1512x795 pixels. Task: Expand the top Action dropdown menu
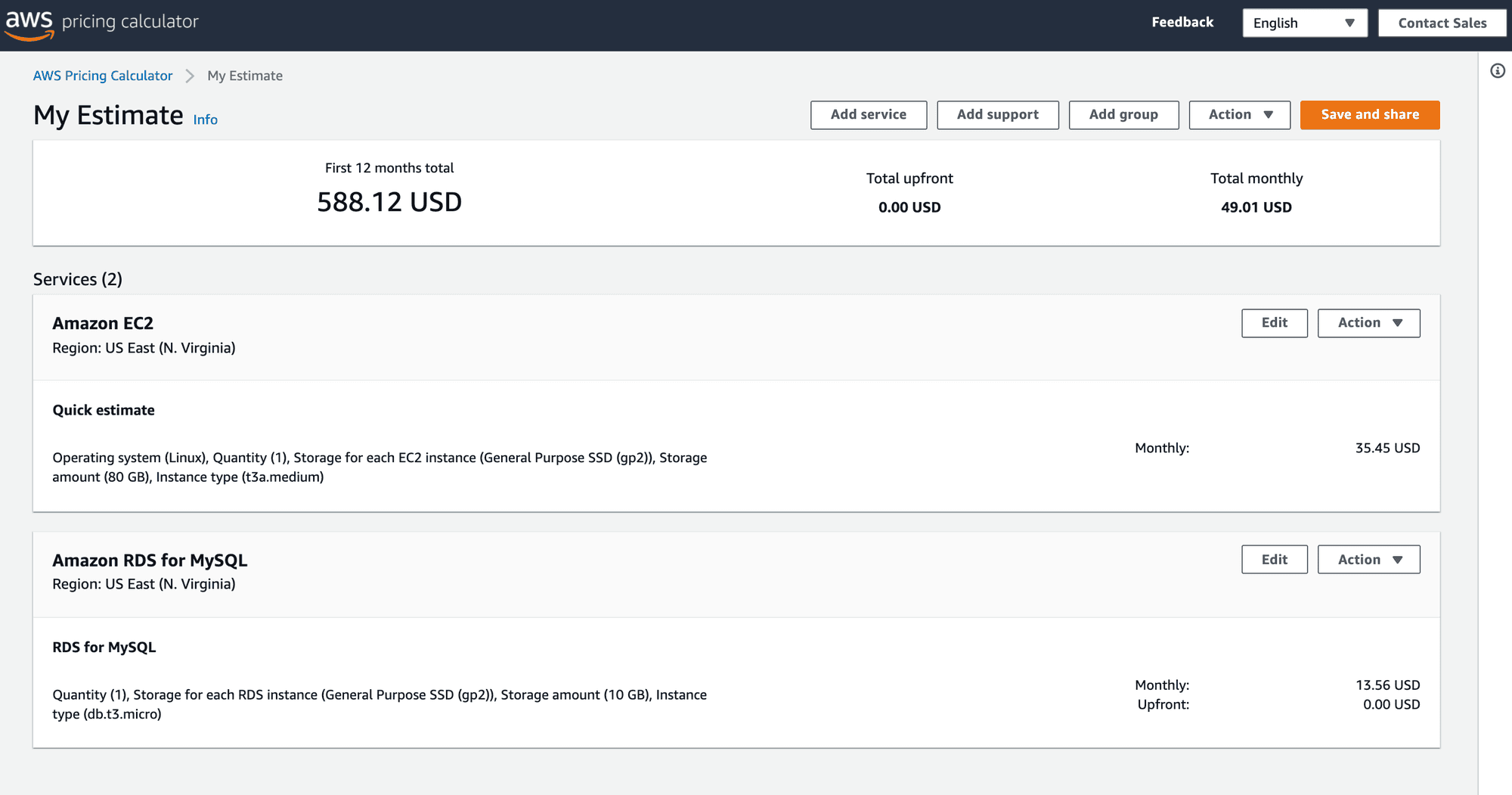(1240, 115)
